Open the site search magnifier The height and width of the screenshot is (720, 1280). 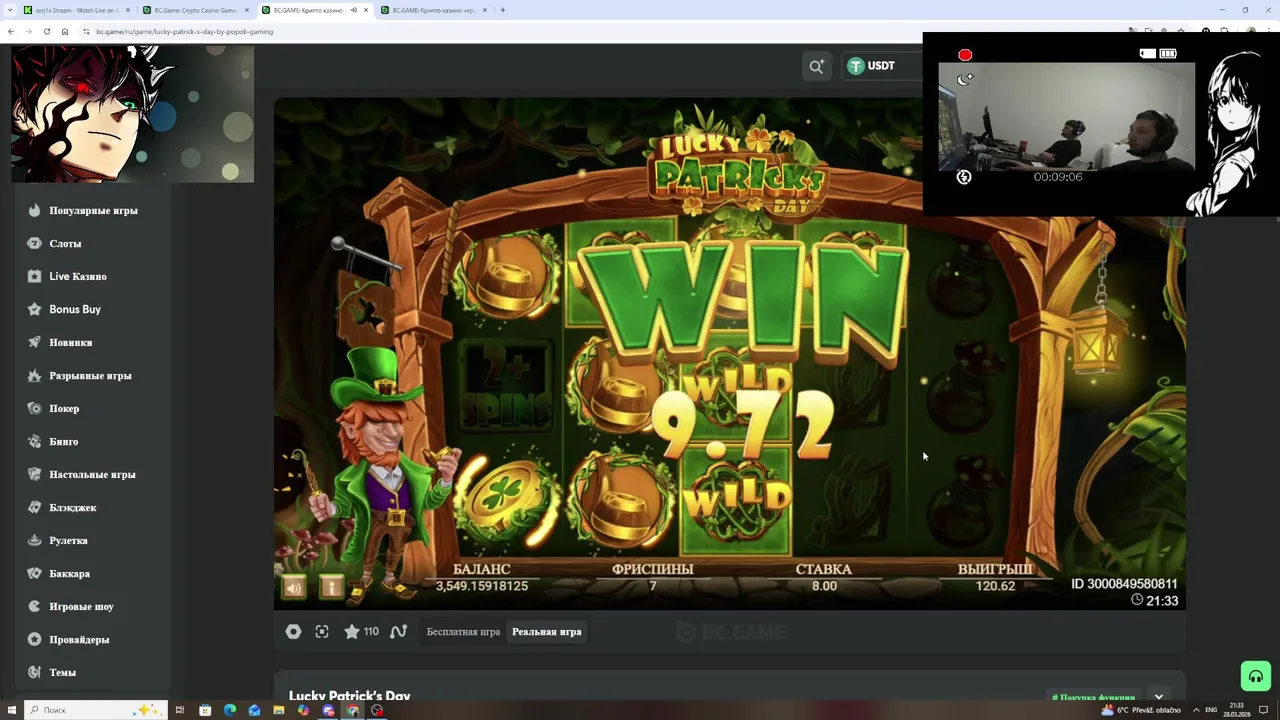tap(817, 66)
